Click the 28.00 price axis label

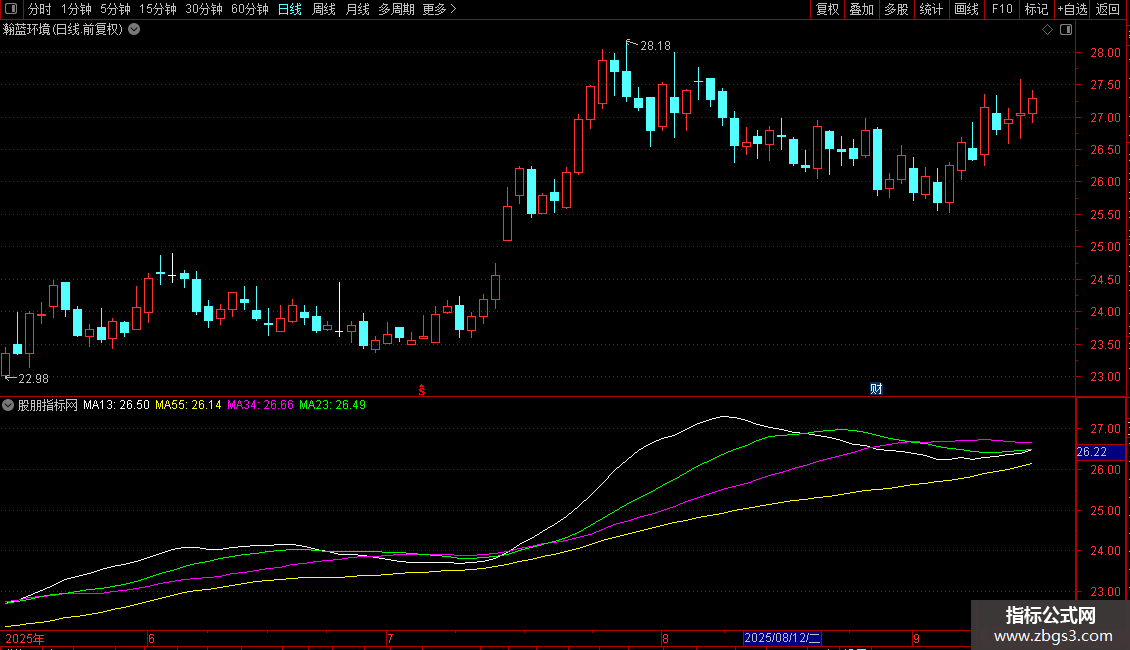(x=1105, y=53)
